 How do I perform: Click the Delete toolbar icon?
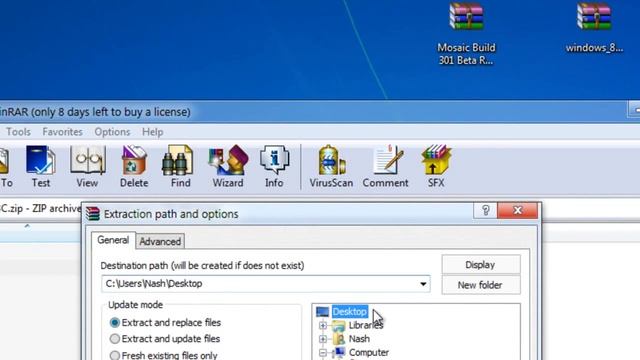134,167
